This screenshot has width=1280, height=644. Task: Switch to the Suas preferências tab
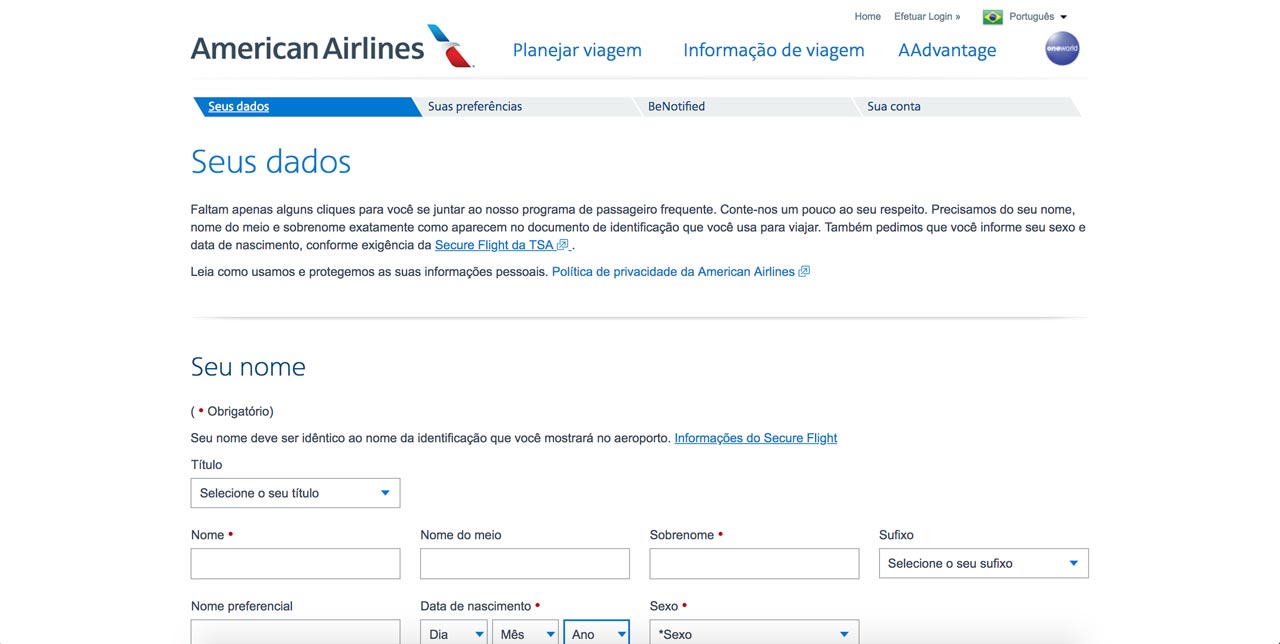(x=475, y=107)
